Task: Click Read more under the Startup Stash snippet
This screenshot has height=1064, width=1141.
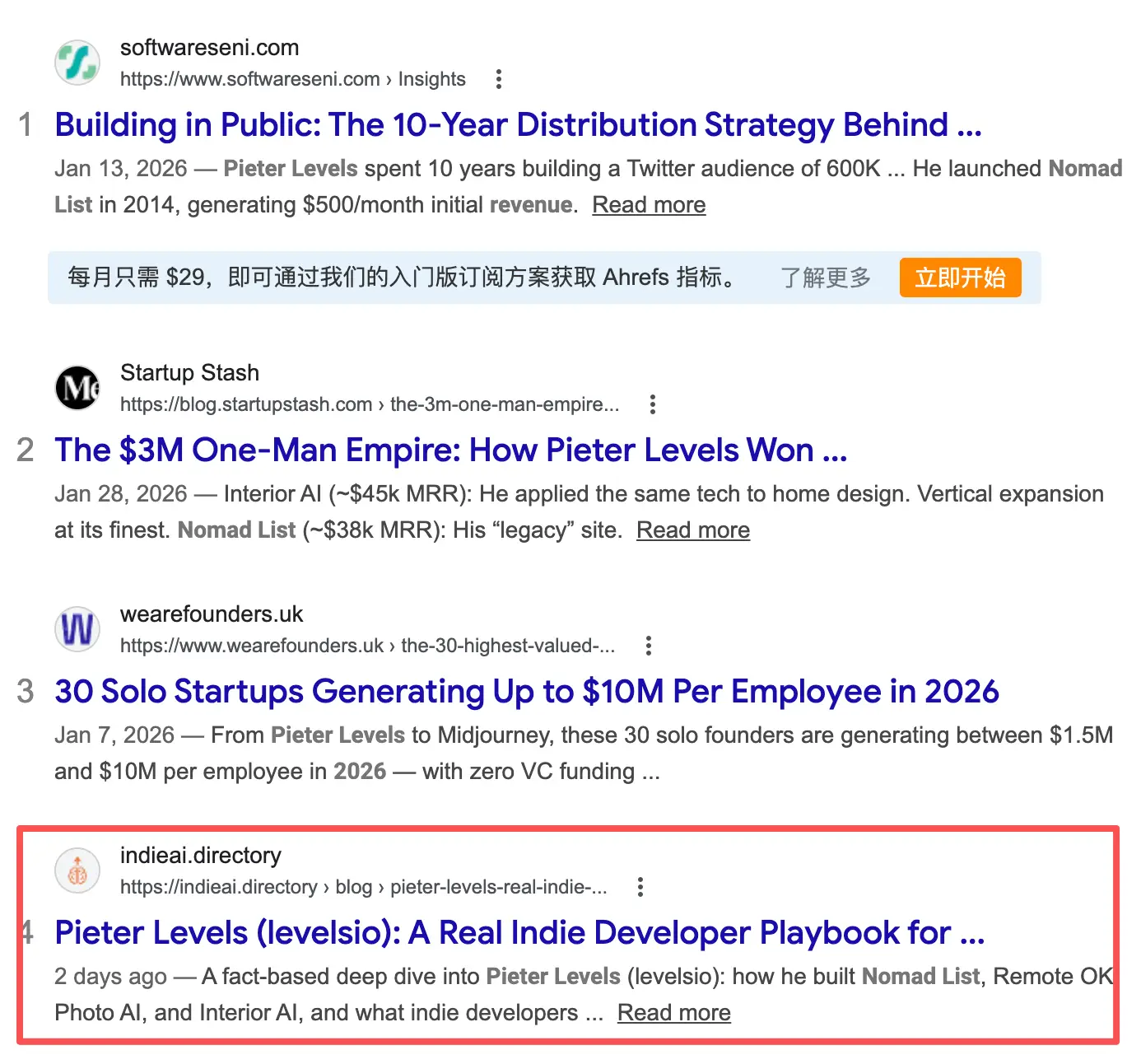Action: [x=693, y=530]
